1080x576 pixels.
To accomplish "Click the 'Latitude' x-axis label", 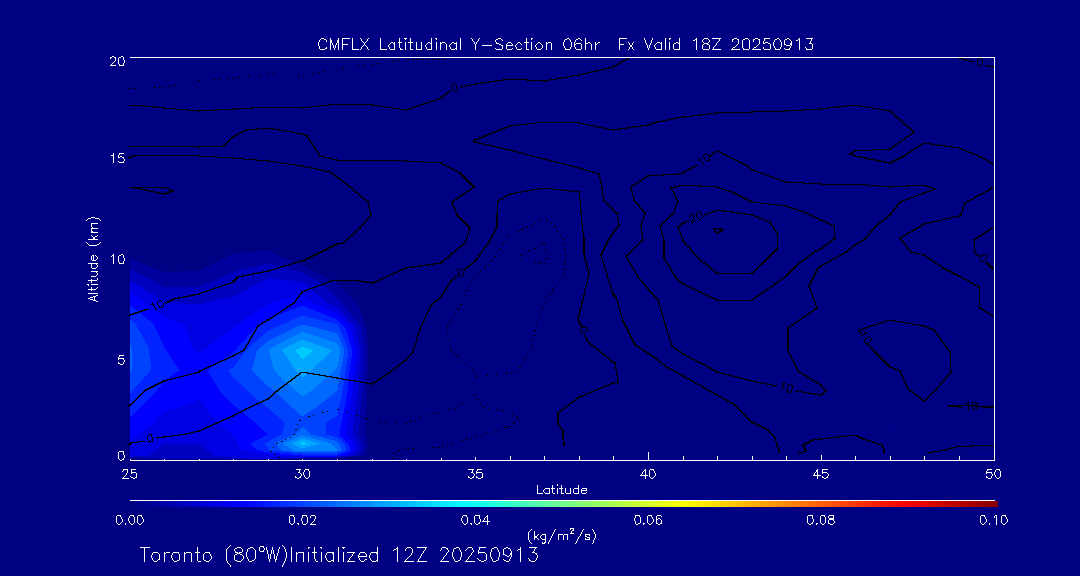I will click(561, 489).
